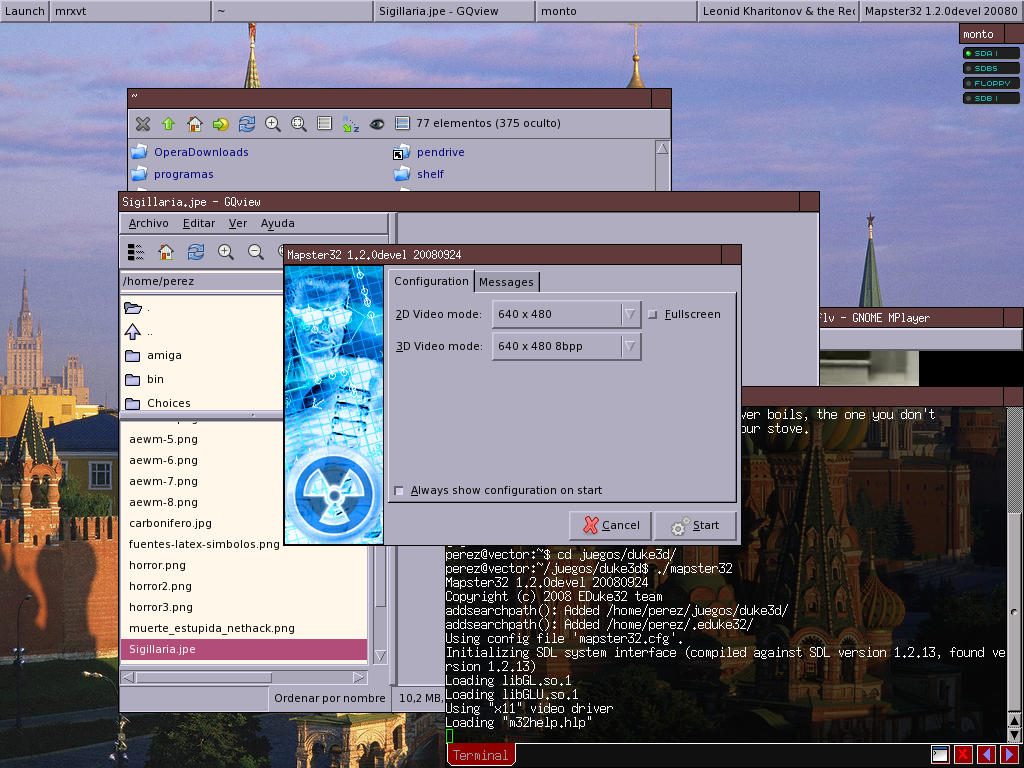Open the shelf folder
This screenshot has height=768, width=1024.
pyautogui.click(x=419, y=174)
